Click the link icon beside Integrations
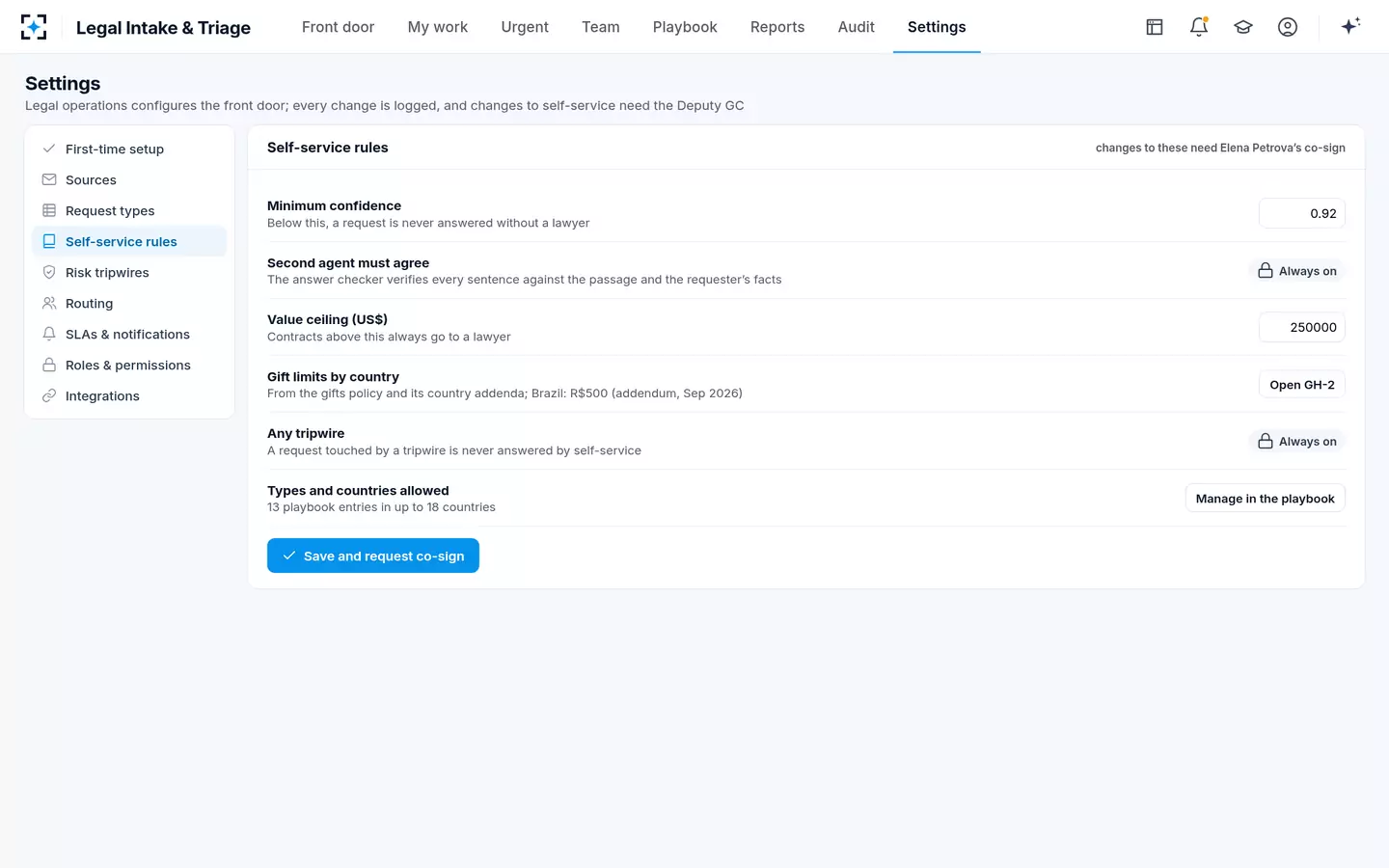Viewport: 1389px width, 868px height. click(x=49, y=395)
